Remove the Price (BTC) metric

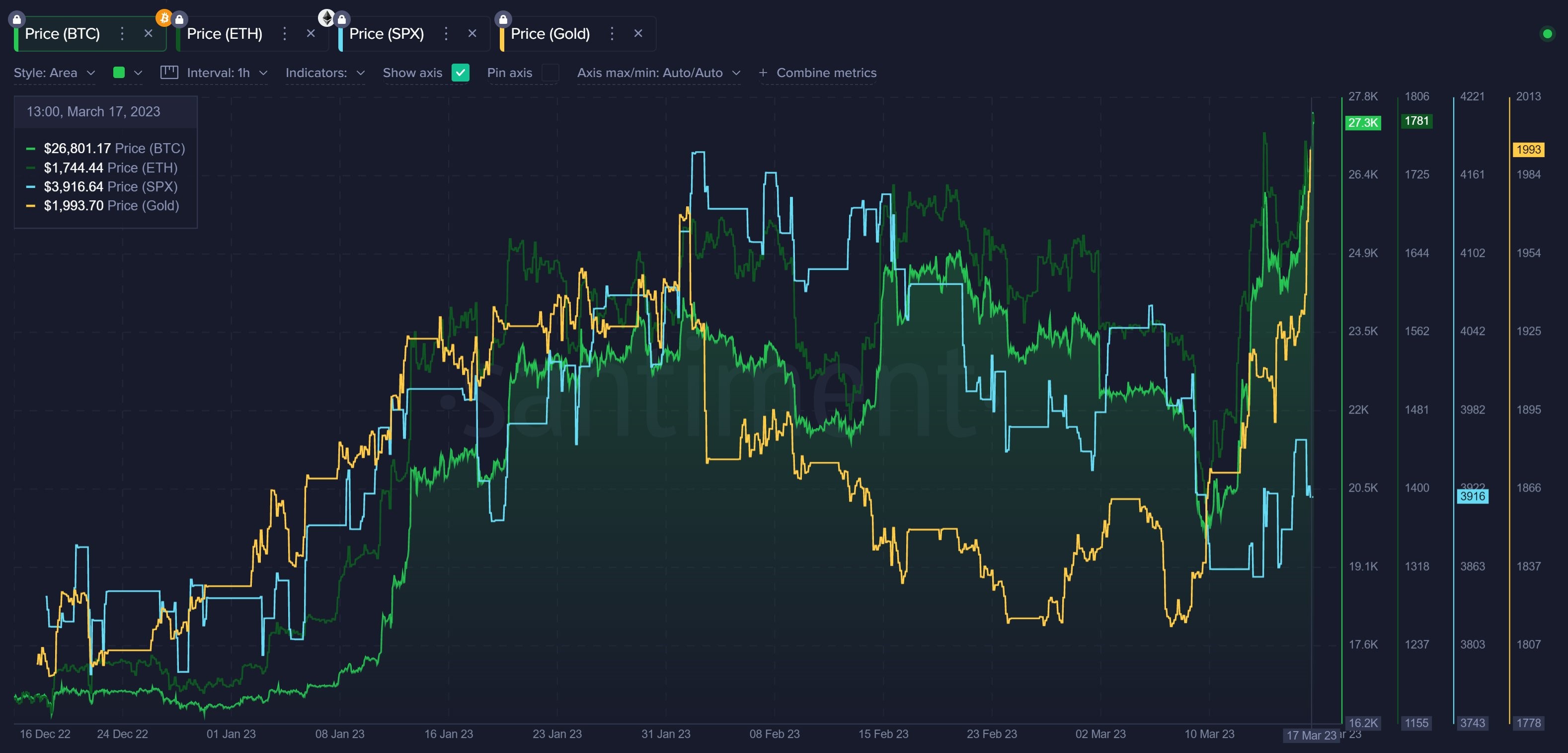tap(149, 33)
